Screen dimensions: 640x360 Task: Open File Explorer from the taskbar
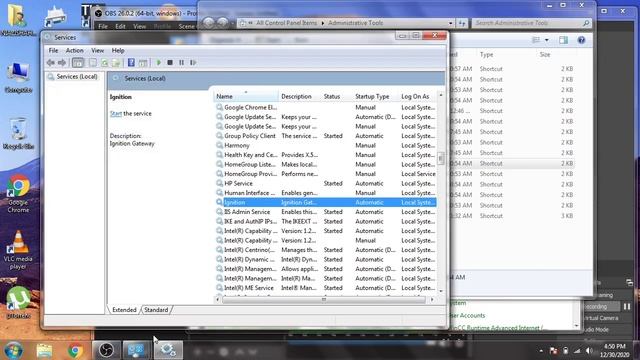(44, 350)
